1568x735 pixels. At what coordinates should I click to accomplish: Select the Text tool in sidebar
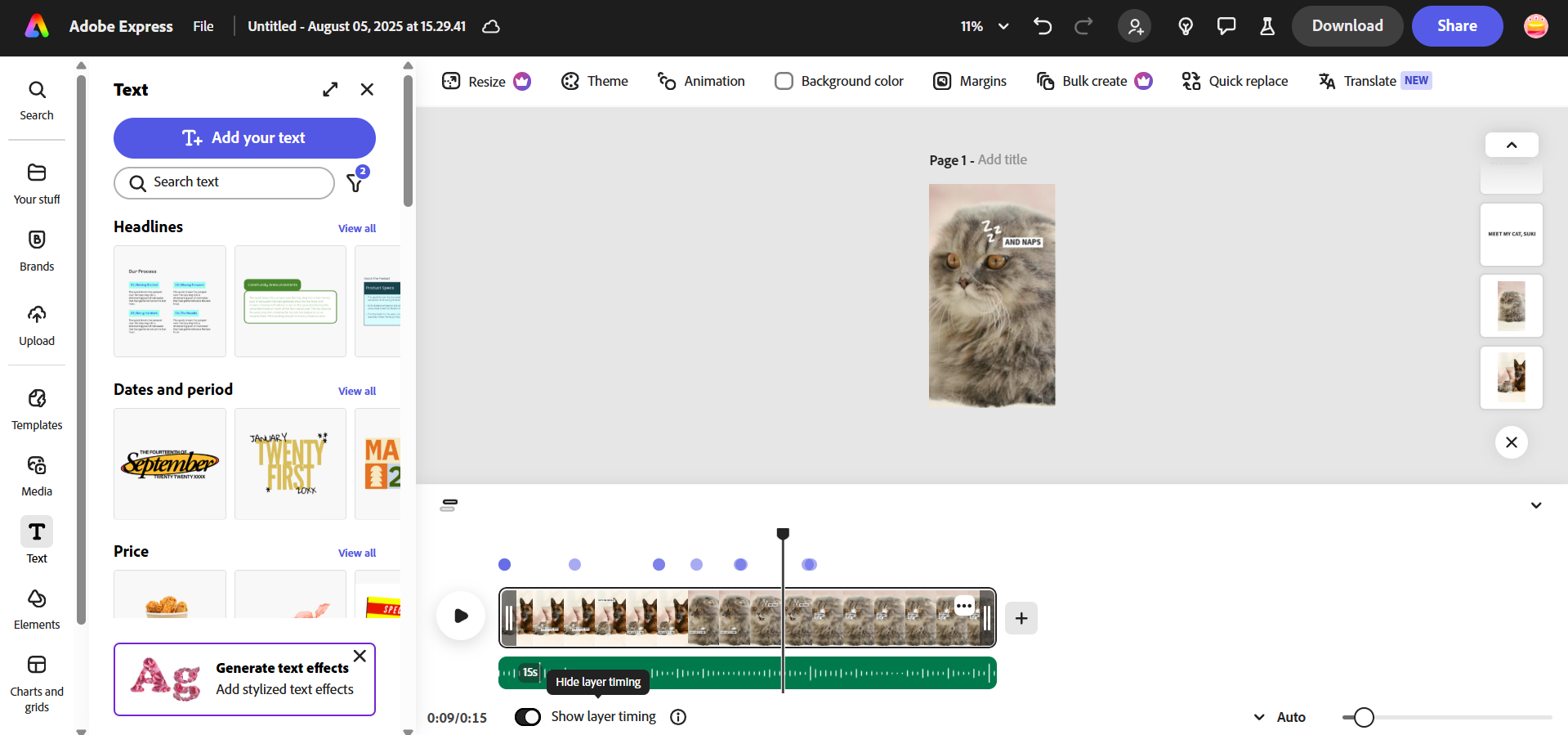point(37,540)
